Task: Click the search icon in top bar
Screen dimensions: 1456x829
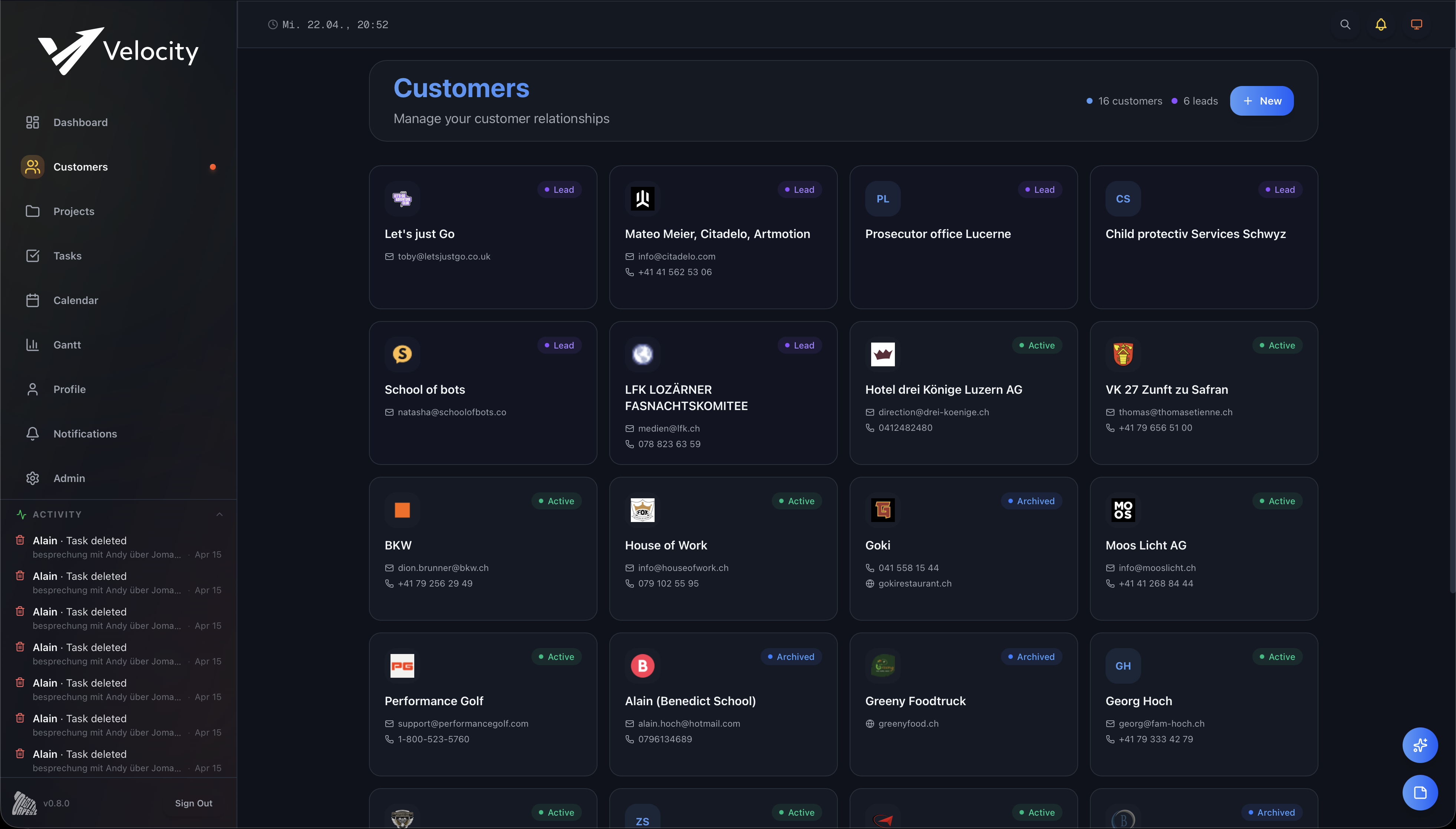Action: click(x=1345, y=24)
